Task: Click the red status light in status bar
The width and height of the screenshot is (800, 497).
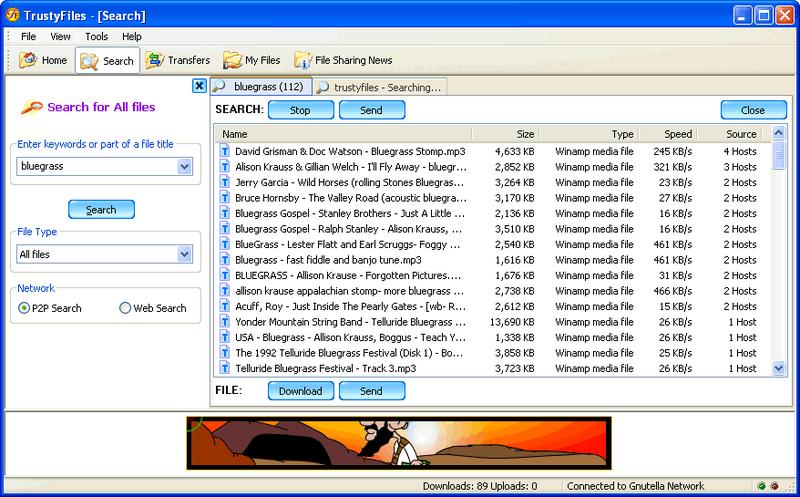Action: [774, 486]
